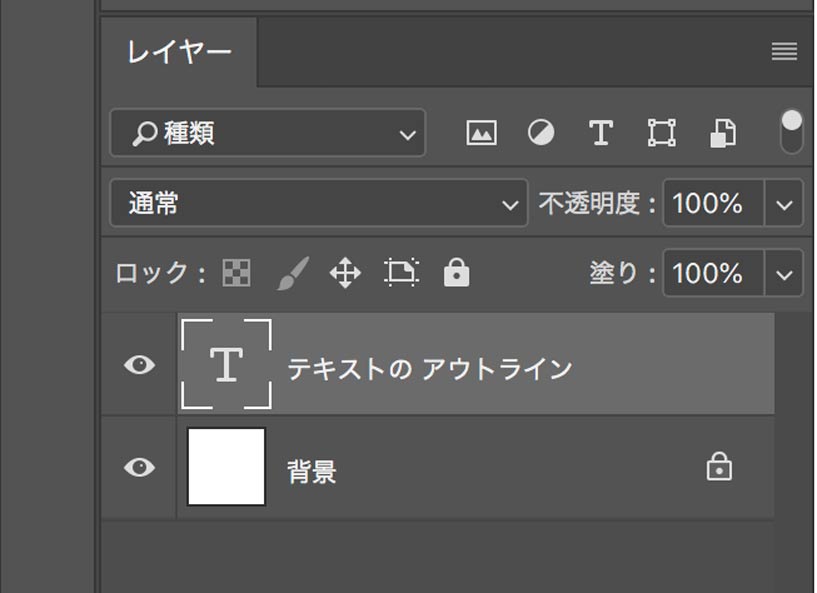Viewport: 817px width, 593px height.
Task: Click the 不透明度 100% value field
Action: point(713,203)
